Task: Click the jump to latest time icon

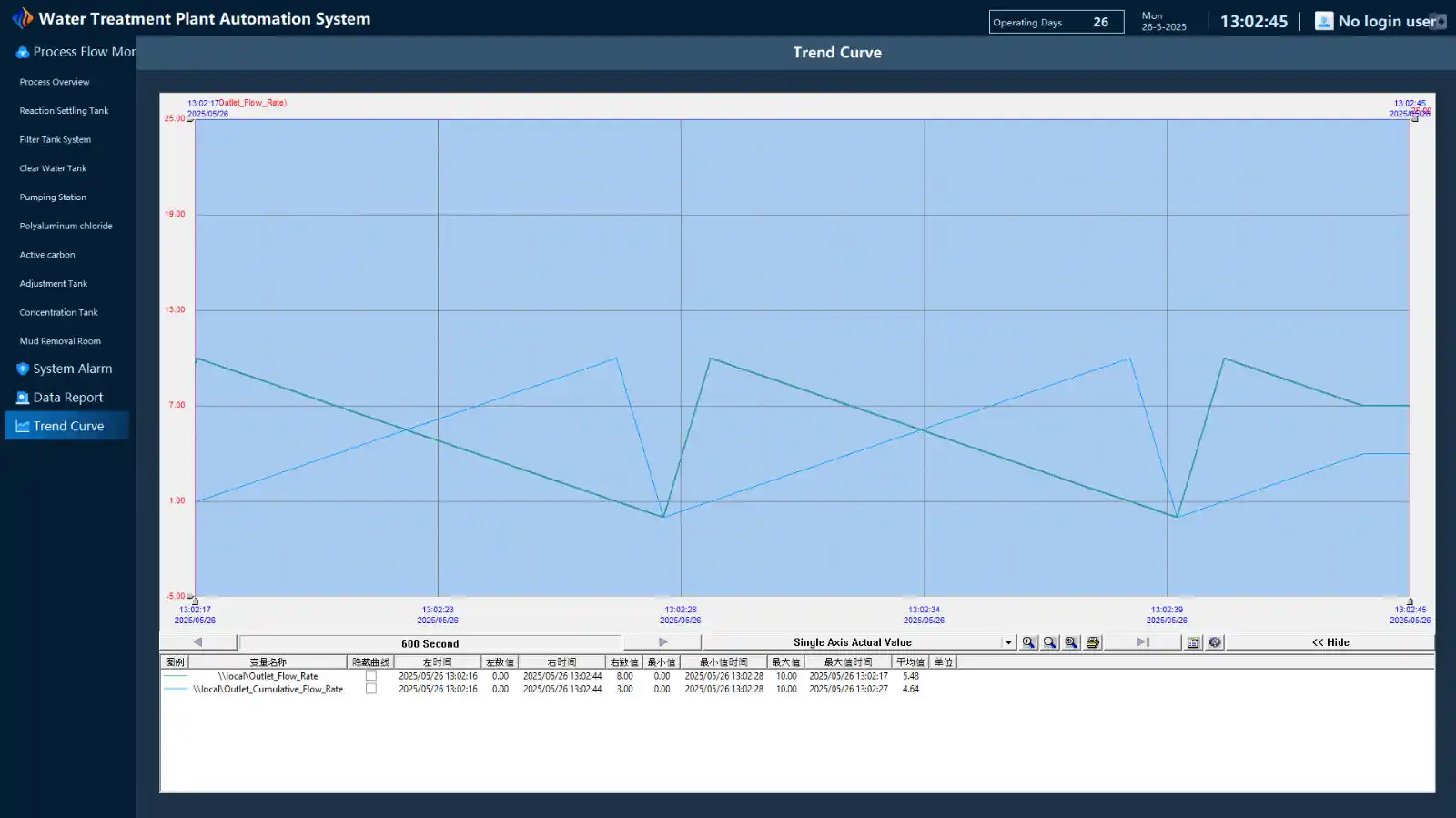Action: point(1142,642)
